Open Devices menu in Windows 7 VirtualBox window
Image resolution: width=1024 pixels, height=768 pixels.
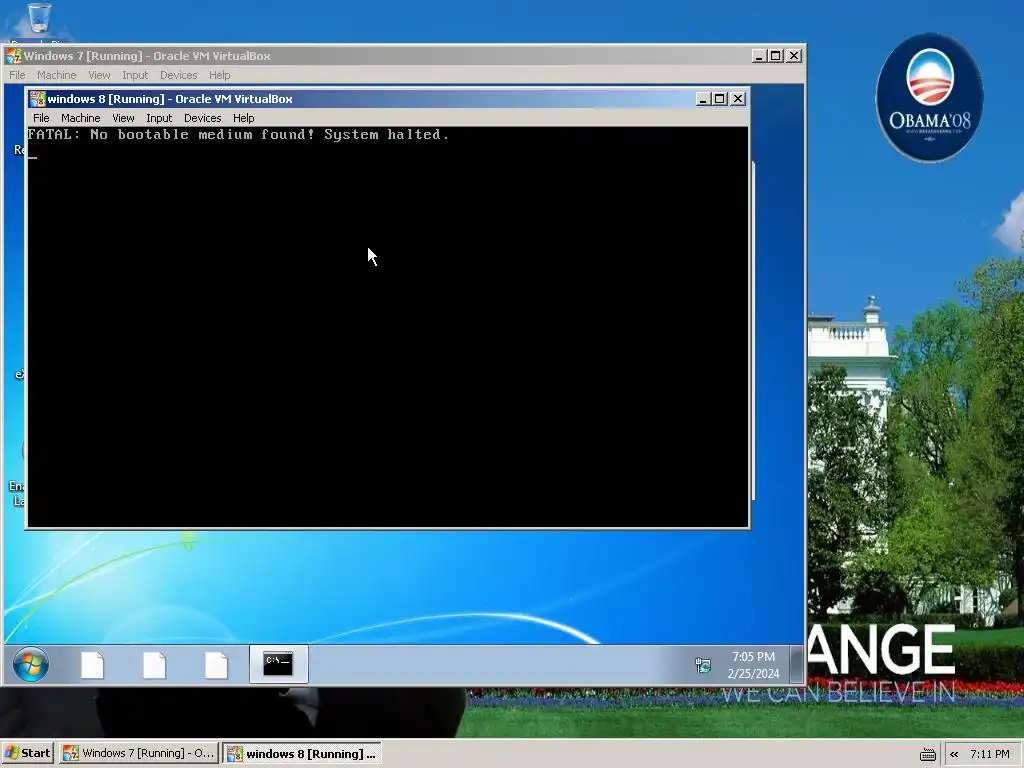[x=178, y=75]
